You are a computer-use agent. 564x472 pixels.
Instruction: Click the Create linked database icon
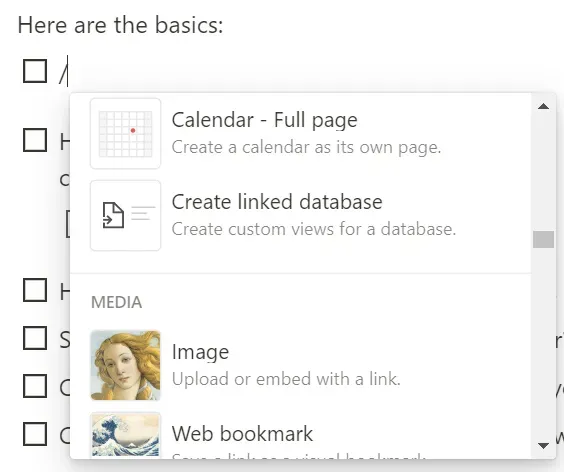point(126,215)
